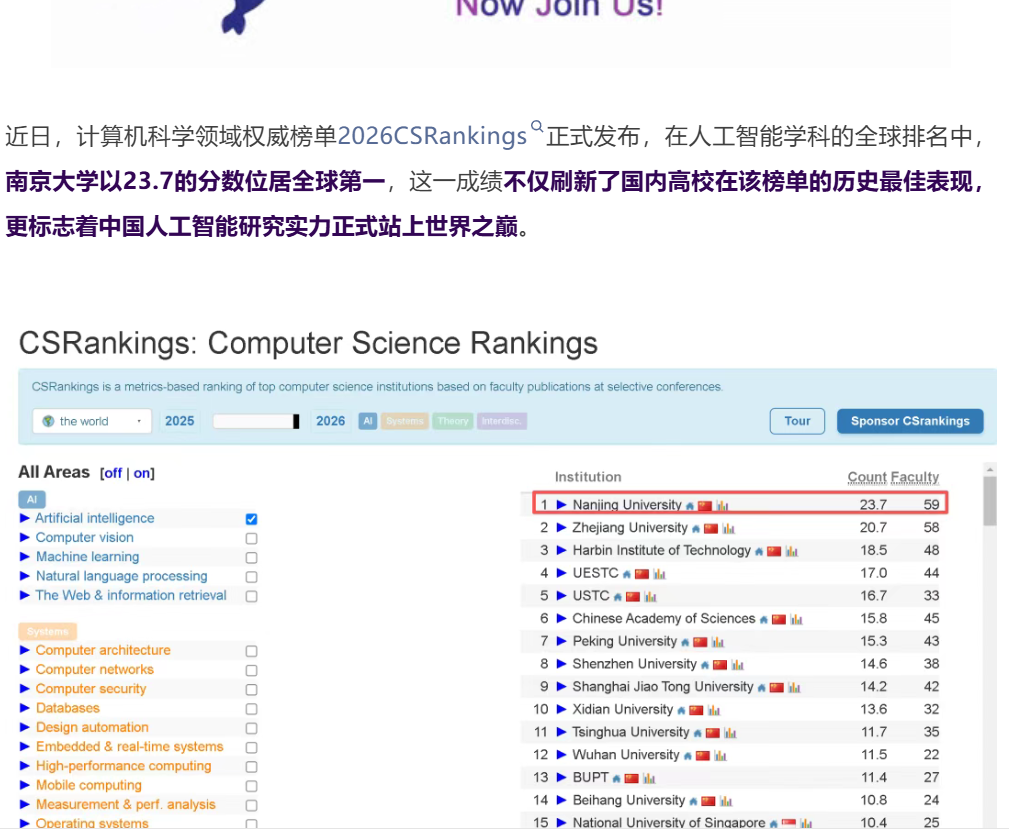The width and height of the screenshot is (1014, 837).
Task: Click the rankings list scrollbar thumb
Action: (989, 501)
